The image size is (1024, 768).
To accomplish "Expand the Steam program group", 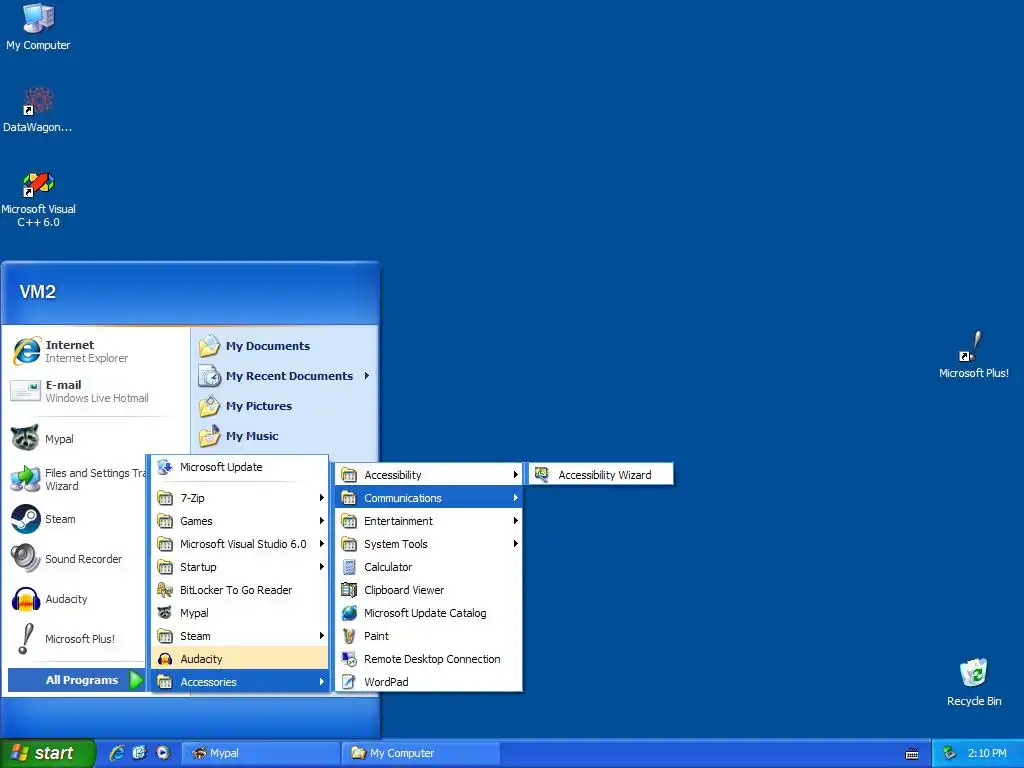I will (240, 636).
